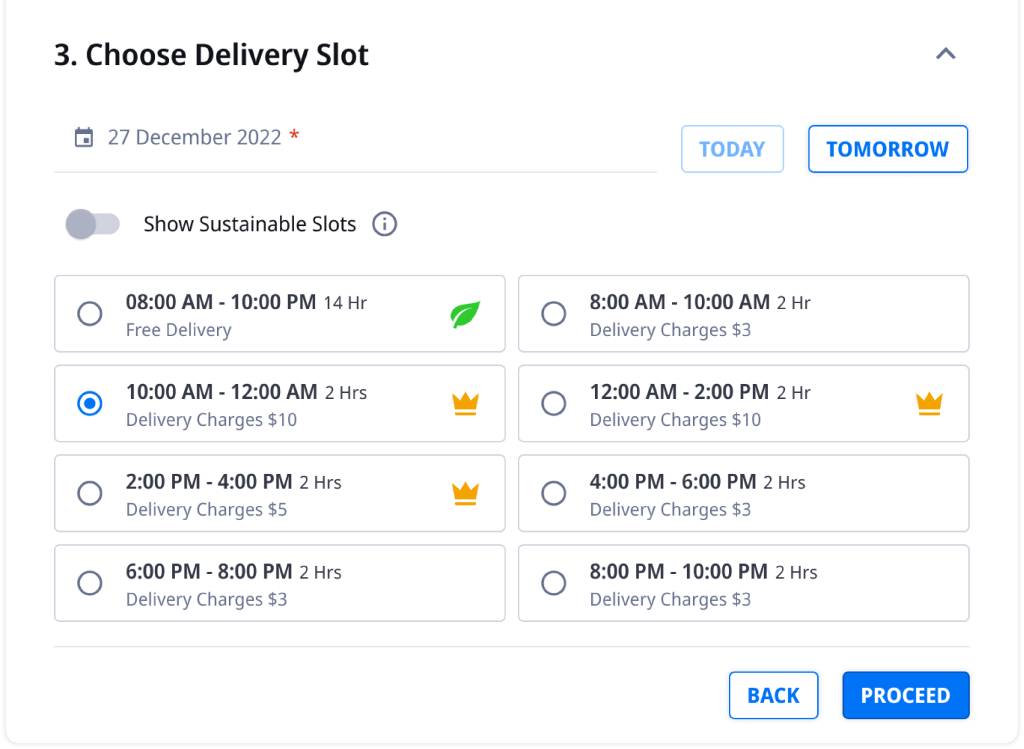Switch to the TOMORROW tab
Screen dimensions: 1024x749
887,148
